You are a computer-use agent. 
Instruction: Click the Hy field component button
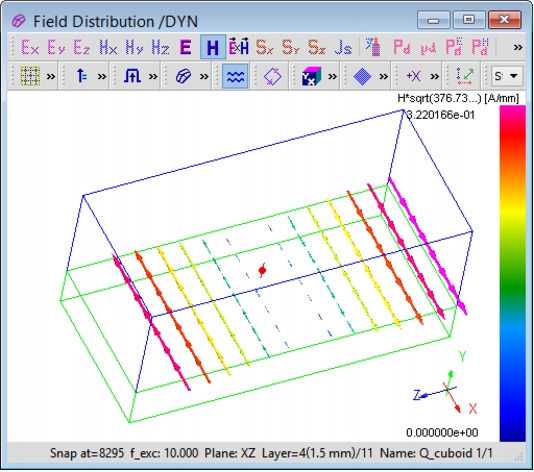134,47
